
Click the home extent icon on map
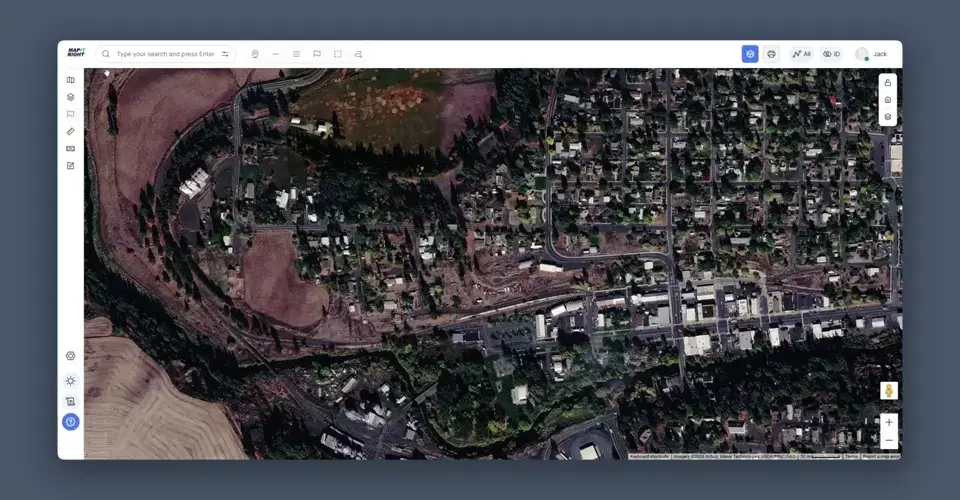pos(888,100)
